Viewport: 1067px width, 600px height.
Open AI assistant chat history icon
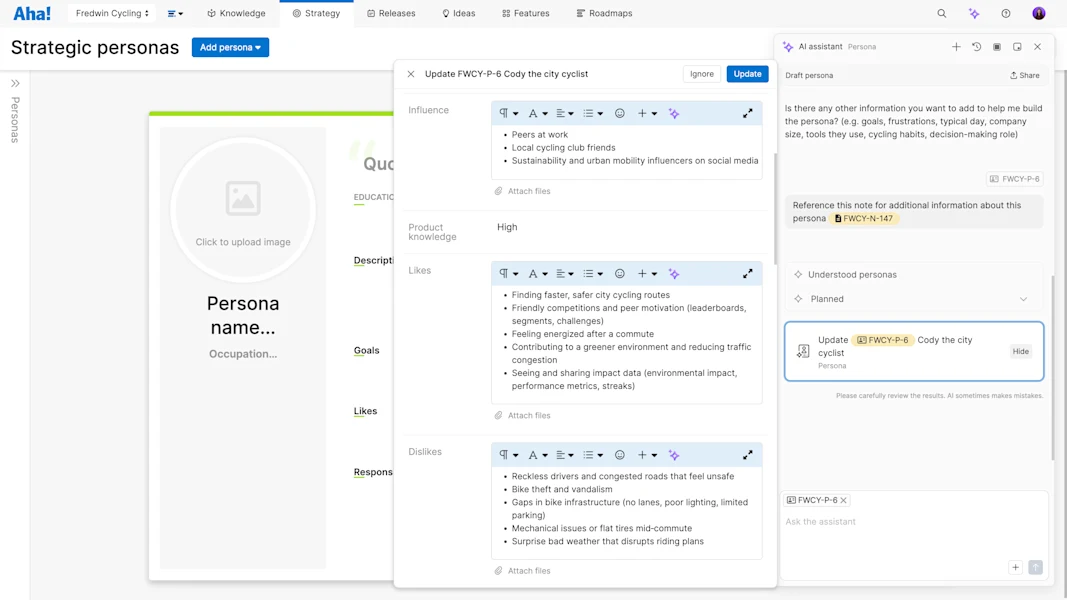976,47
